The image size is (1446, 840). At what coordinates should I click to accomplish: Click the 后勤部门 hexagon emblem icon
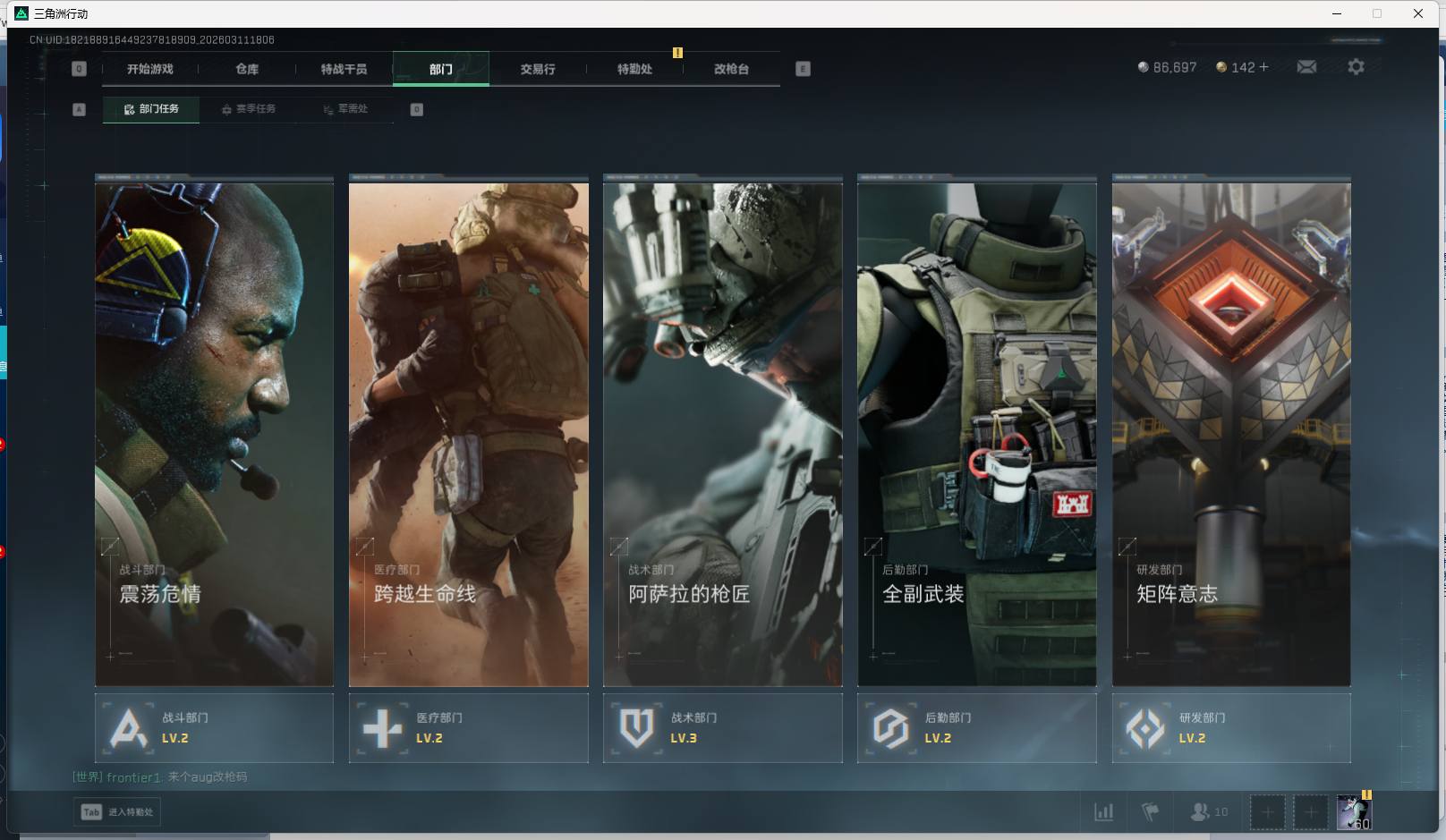point(890,728)
